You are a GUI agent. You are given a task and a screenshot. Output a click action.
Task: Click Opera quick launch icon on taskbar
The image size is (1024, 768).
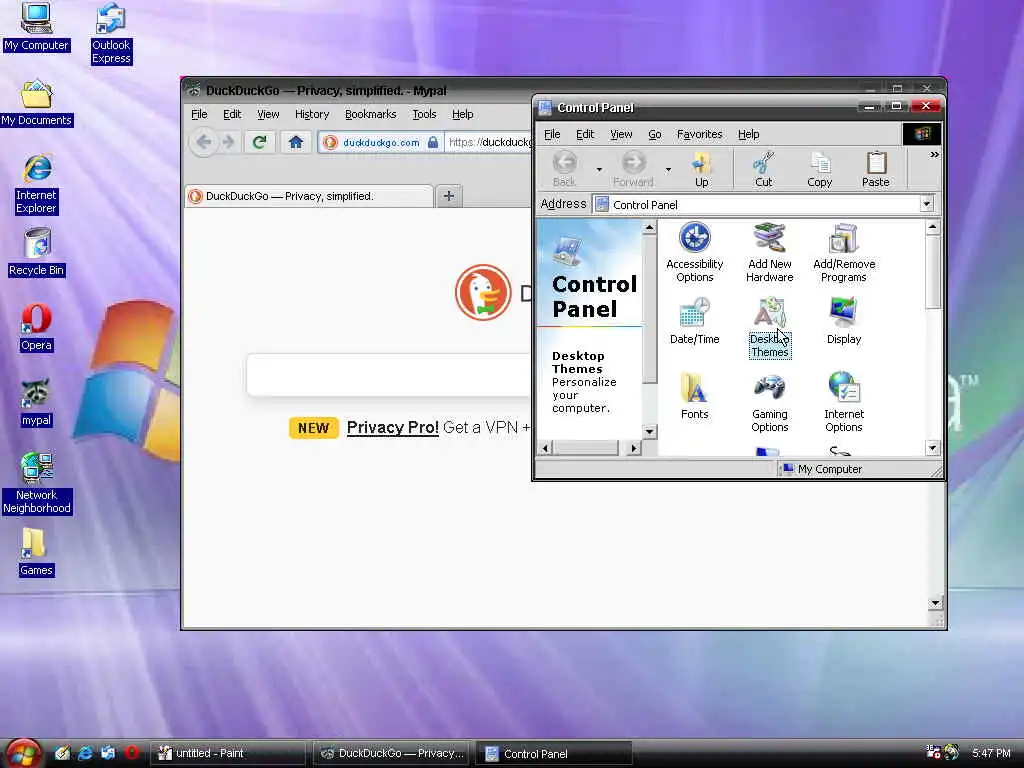(131, 752)
